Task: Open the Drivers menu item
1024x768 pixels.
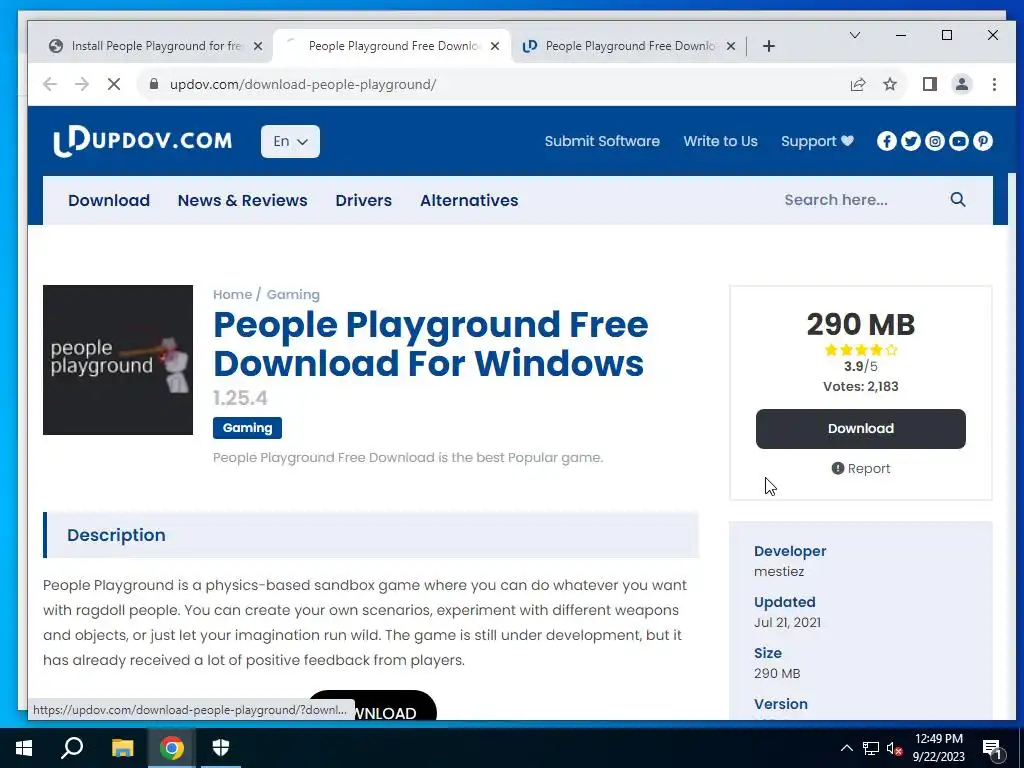Action: pos(364,200)
